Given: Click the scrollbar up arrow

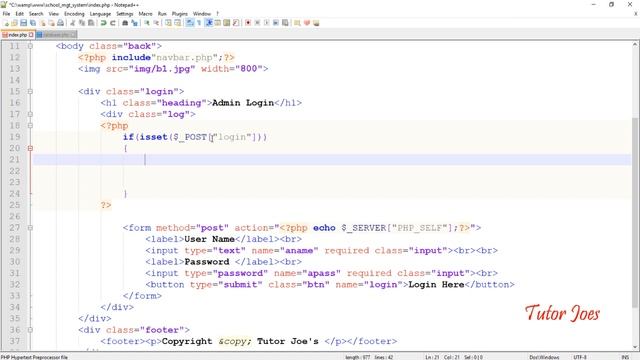Looking at the screenshot, I should coord(636,44).
